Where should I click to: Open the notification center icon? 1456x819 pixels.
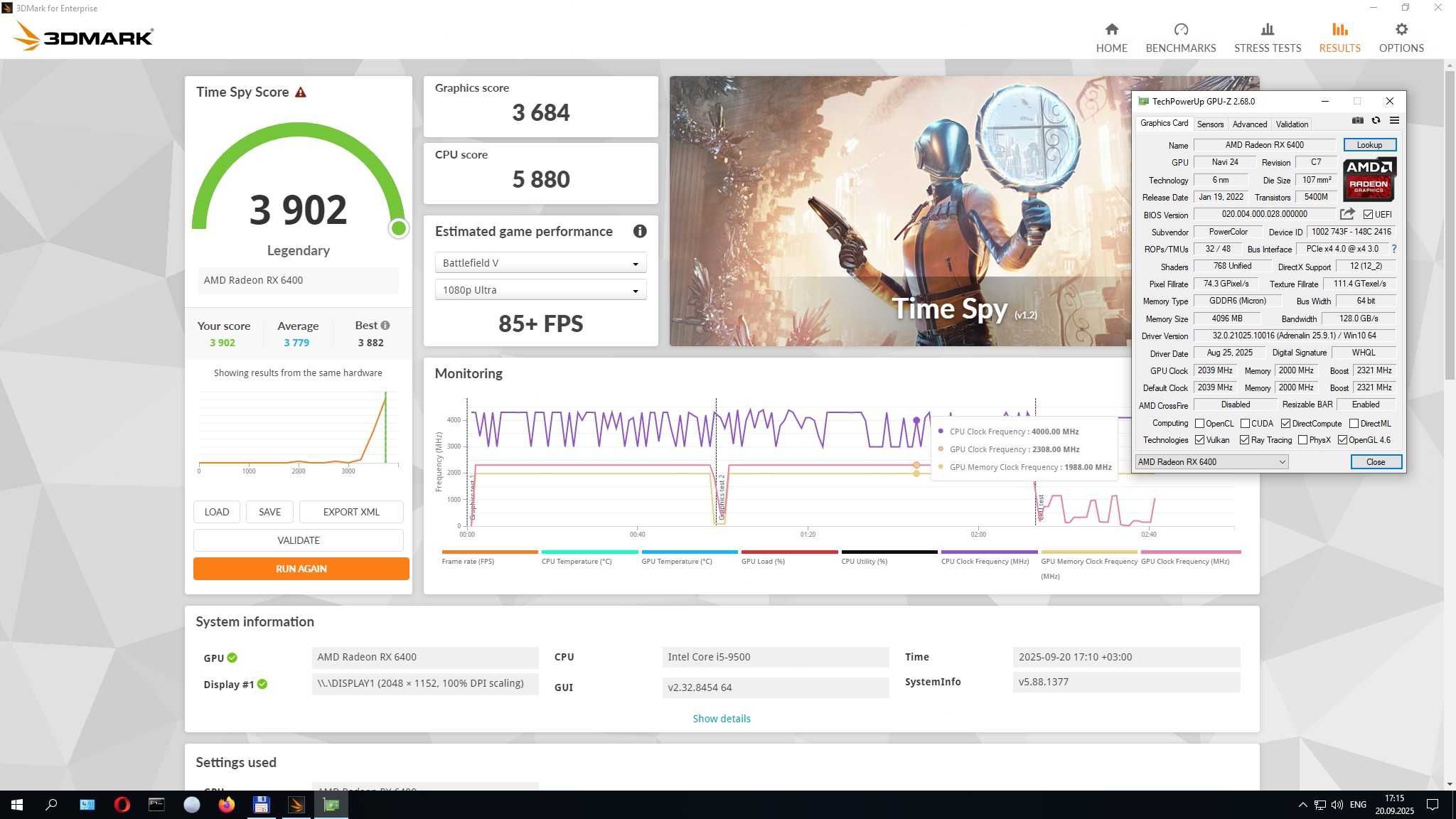1433,805
